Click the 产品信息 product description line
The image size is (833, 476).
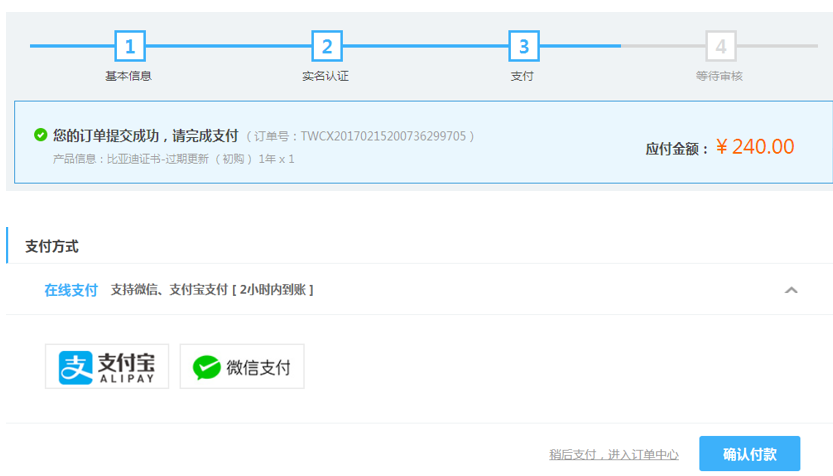pyautogui.click(x=174, y=159)
